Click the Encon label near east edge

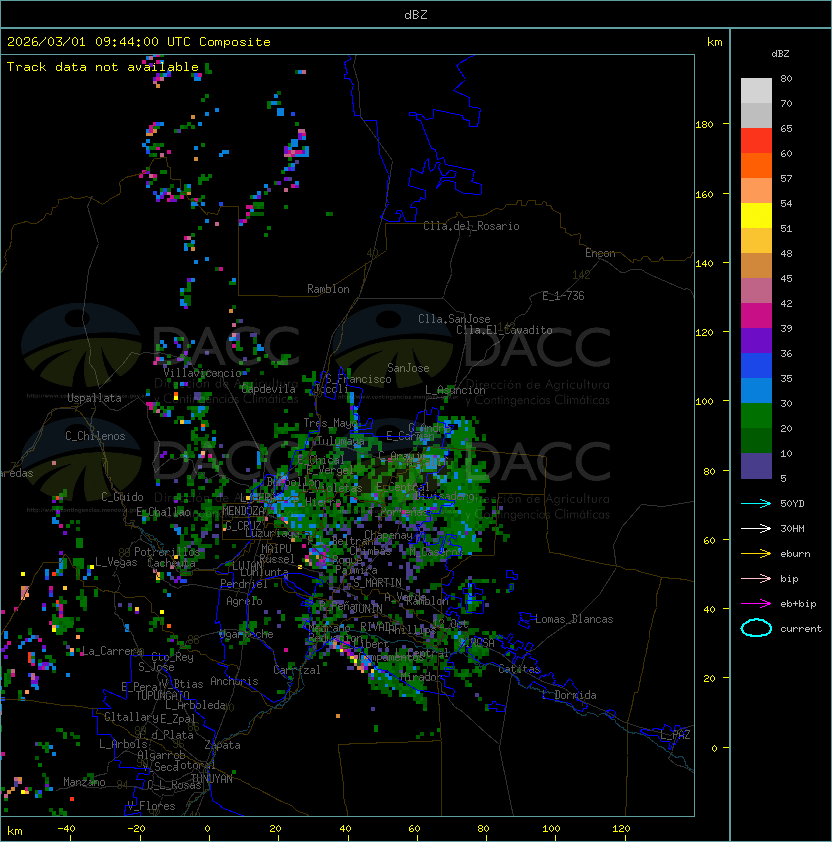(600, 253)
